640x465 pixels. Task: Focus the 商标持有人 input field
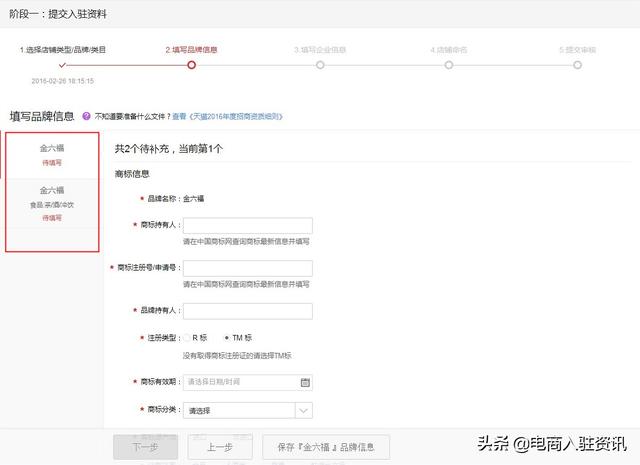click(x=248, y=226)
